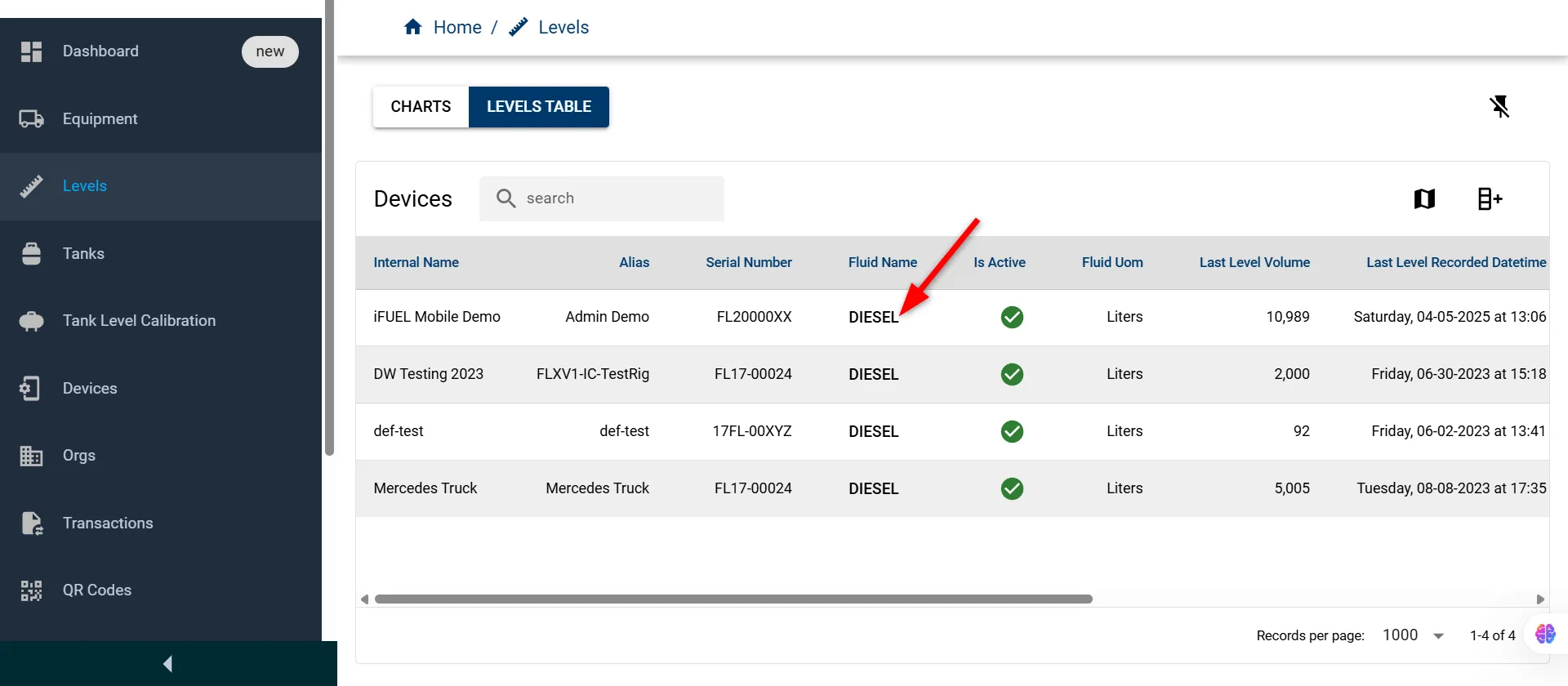The image size is (1568, 686).
Task: Open Equipment menu item
Action: (161, 119)
